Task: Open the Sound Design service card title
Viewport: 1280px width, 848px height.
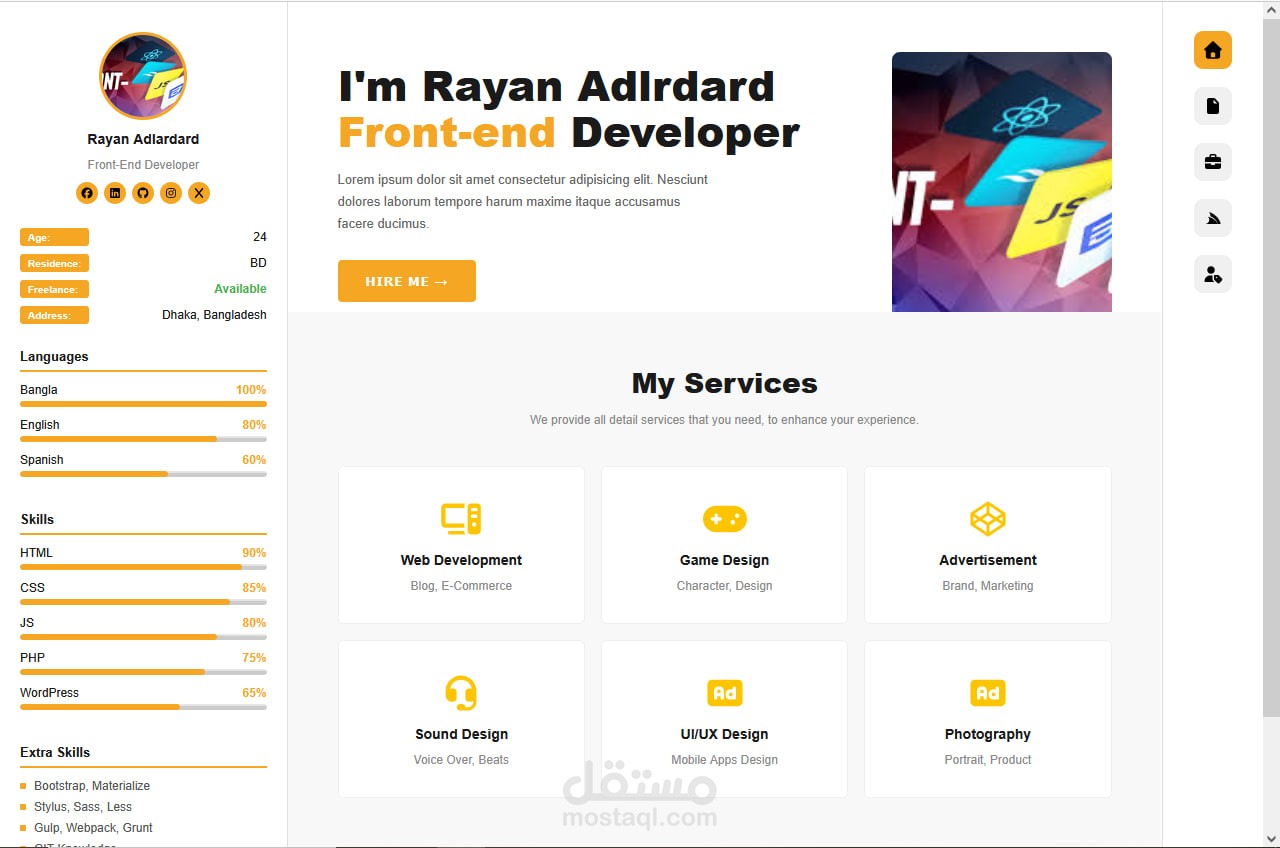Action: coord(461,734)
